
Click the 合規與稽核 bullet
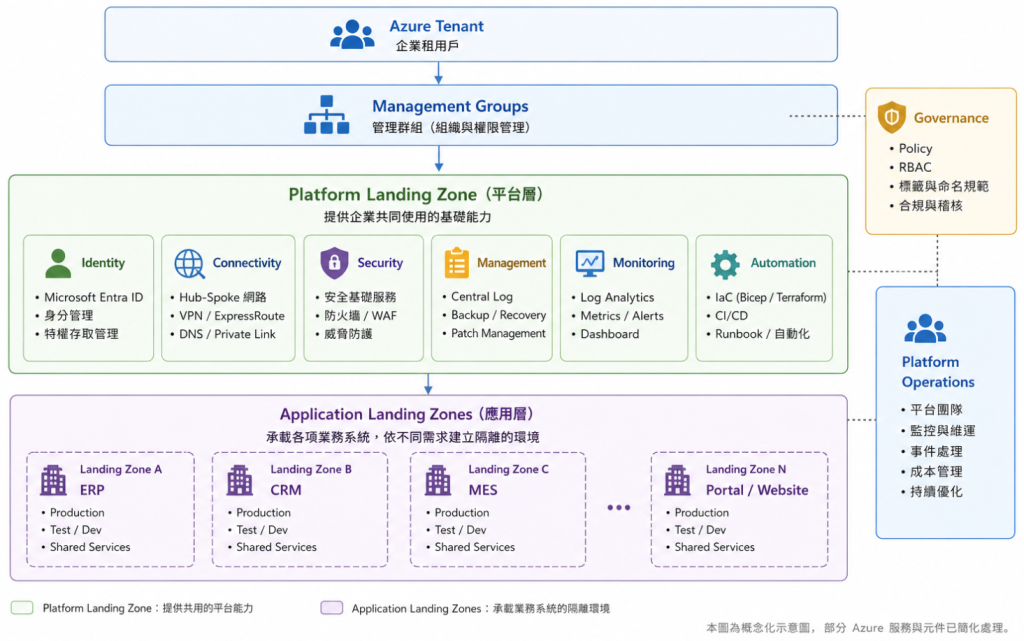[931, 206]
